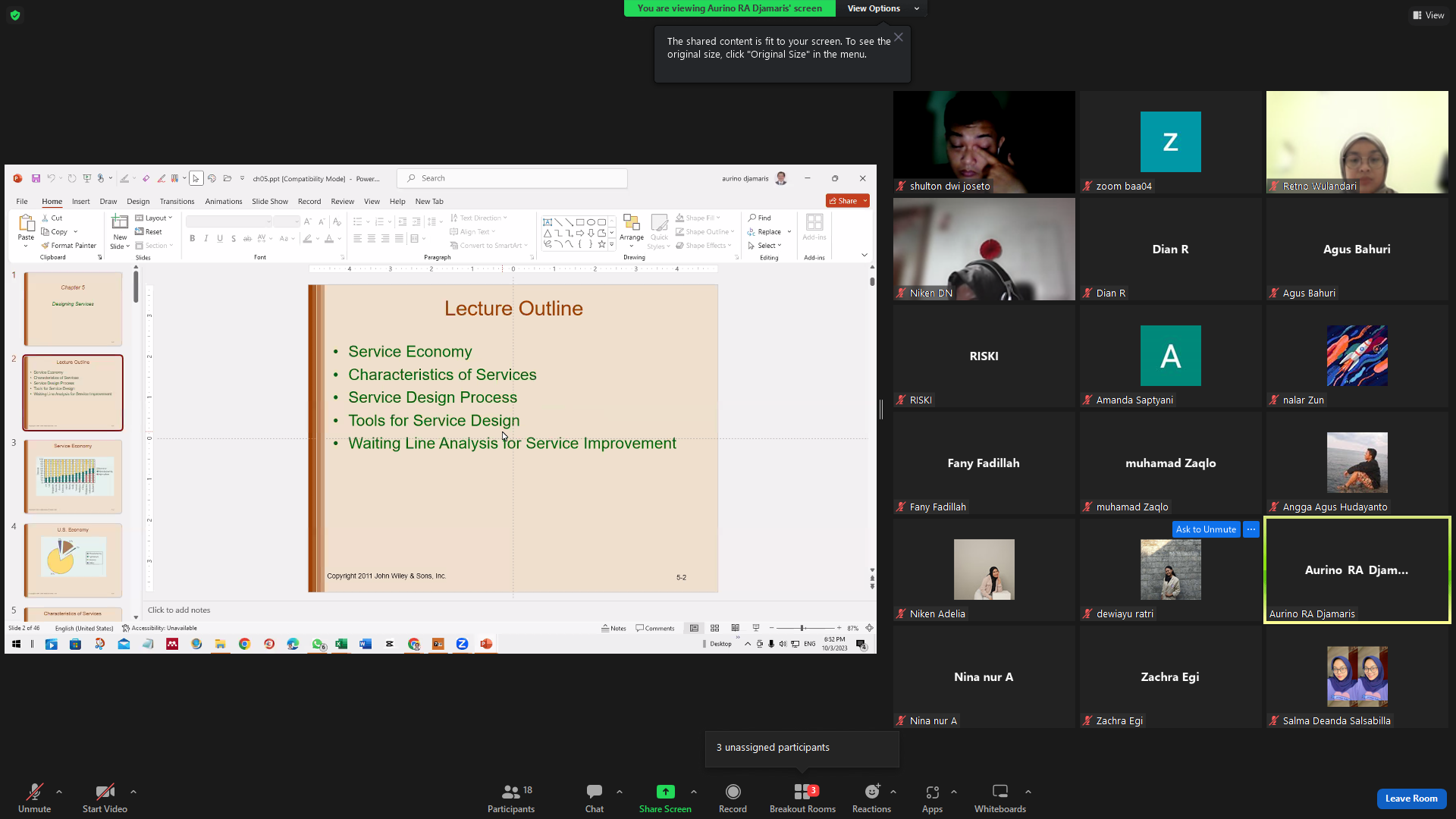The image size is (1456, 819).
Task: Click the Zoom icon in the shared taskbar
Action: tap(462, 644)
